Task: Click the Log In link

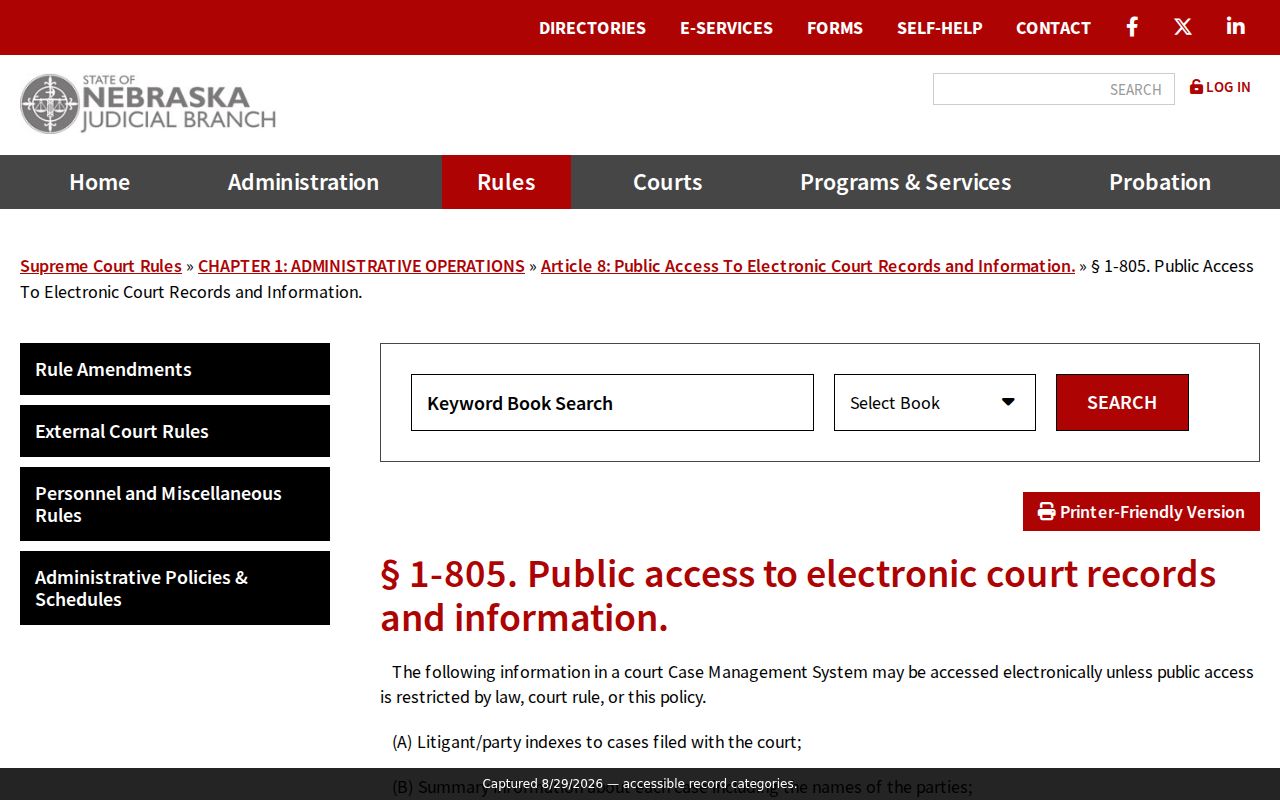Action: click(x=1220, y=87)
